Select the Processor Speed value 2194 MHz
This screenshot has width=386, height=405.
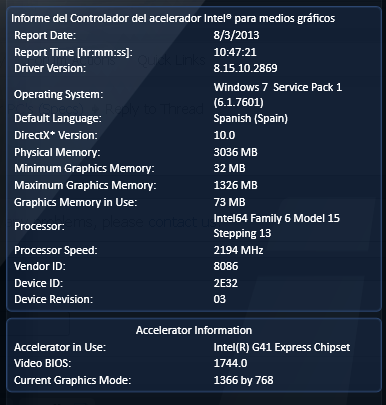pos(238,250)
